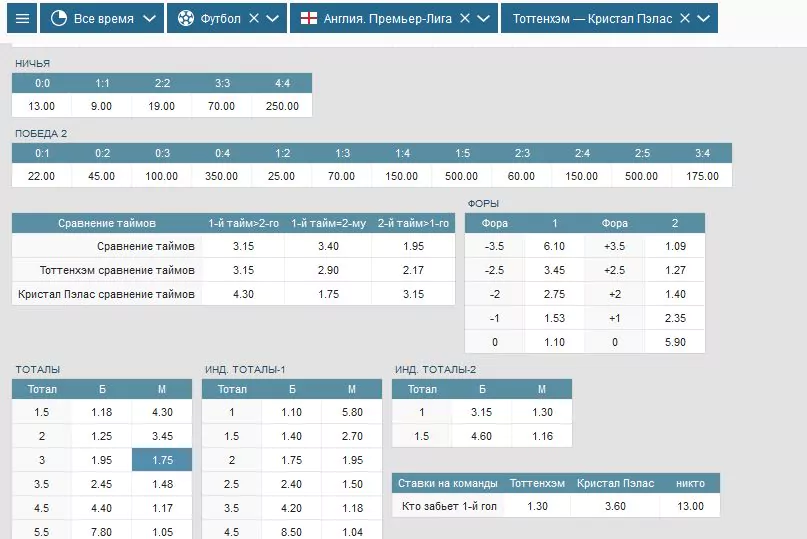The image size is (807, 539).
Task: Click highlighted total 3 under odds 1.75
Action: (162, 460)
